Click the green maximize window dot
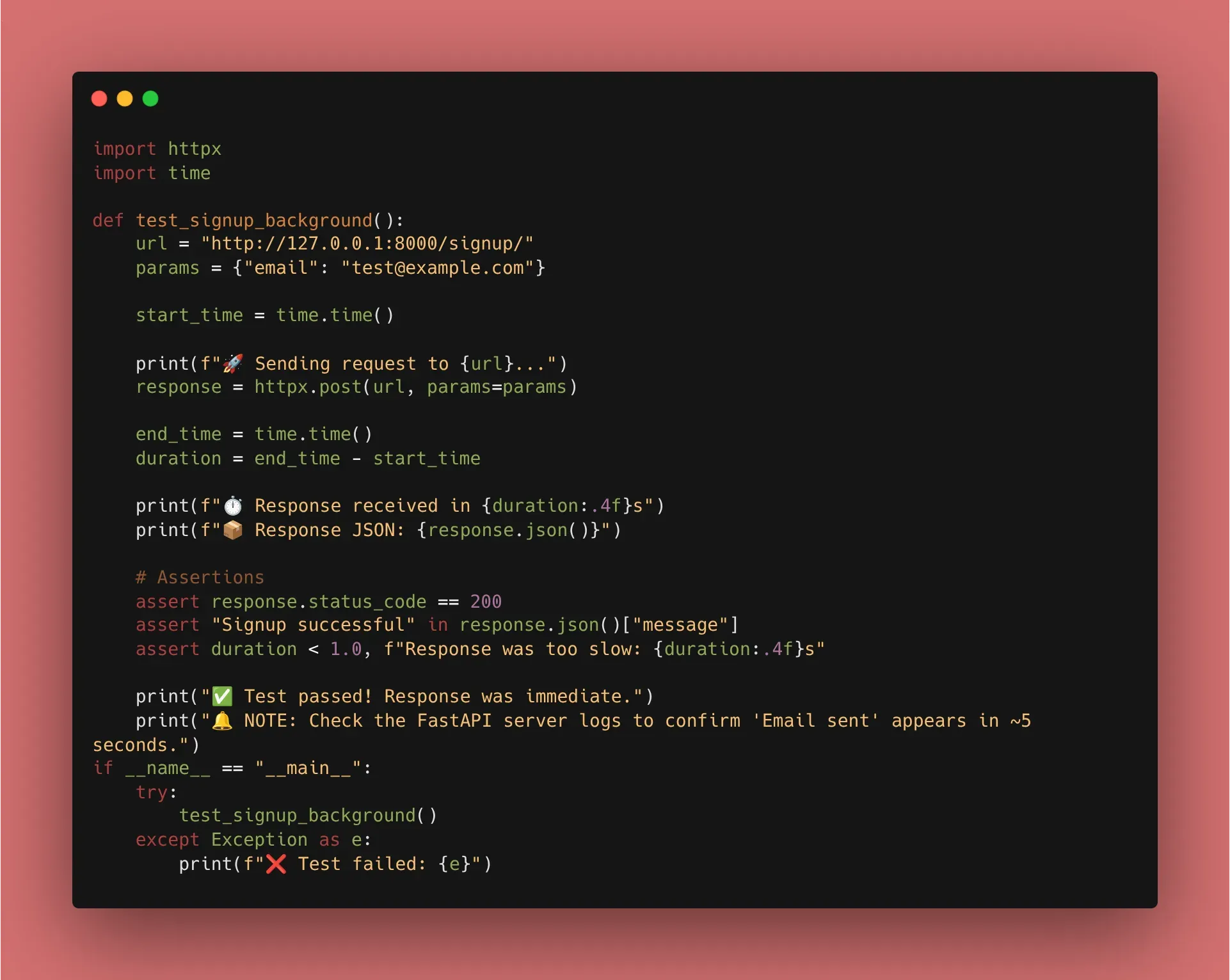This screenshot has height=980, width=1230. (150, 99)
